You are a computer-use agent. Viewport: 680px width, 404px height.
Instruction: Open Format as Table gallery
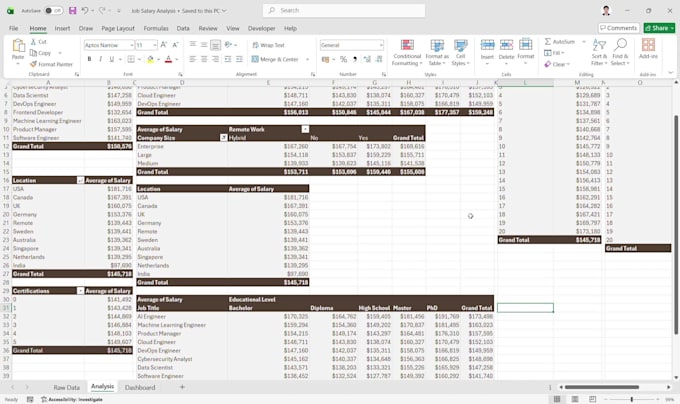437,52
